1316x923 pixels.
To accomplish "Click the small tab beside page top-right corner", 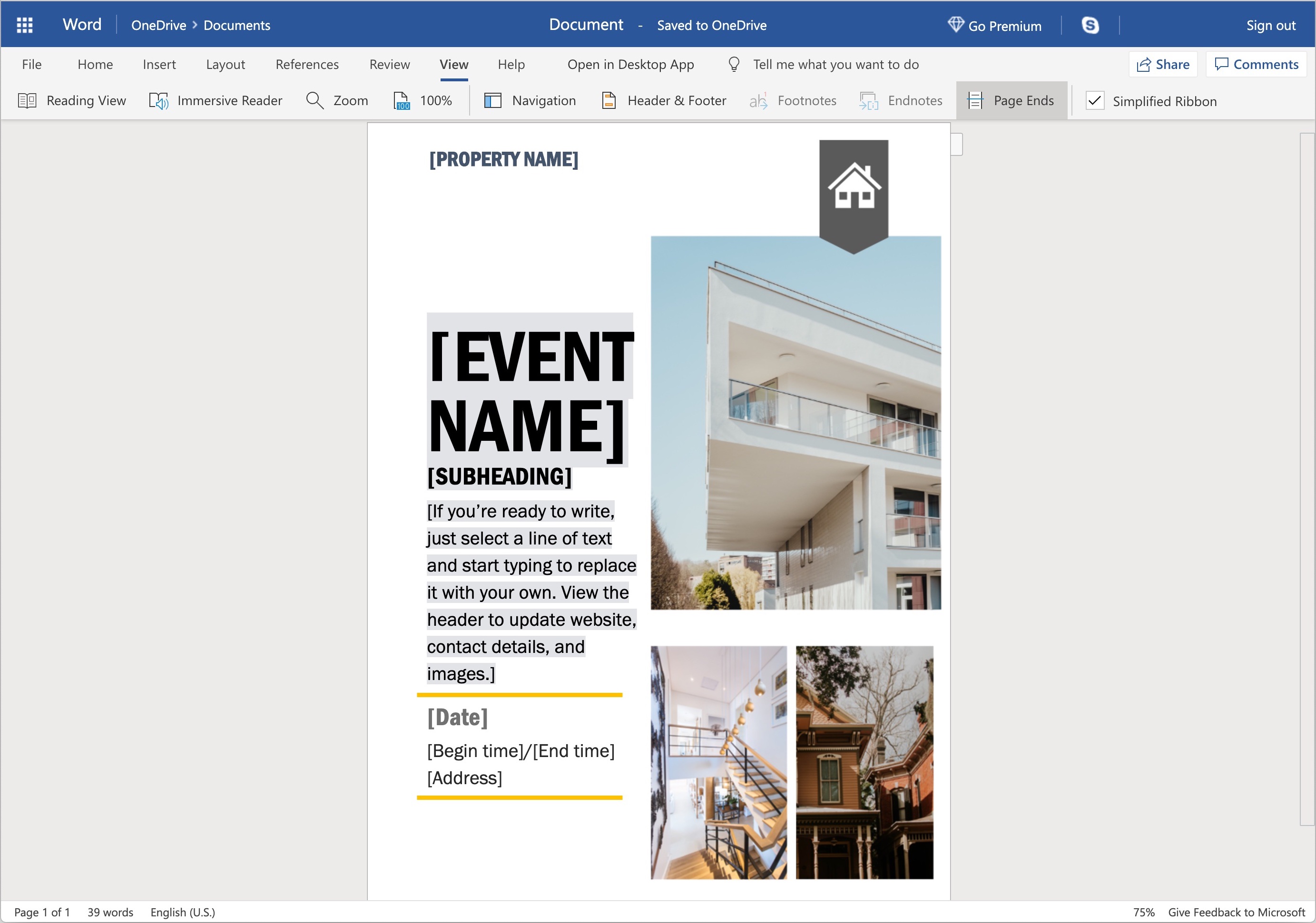I will [x=957, y=145].
